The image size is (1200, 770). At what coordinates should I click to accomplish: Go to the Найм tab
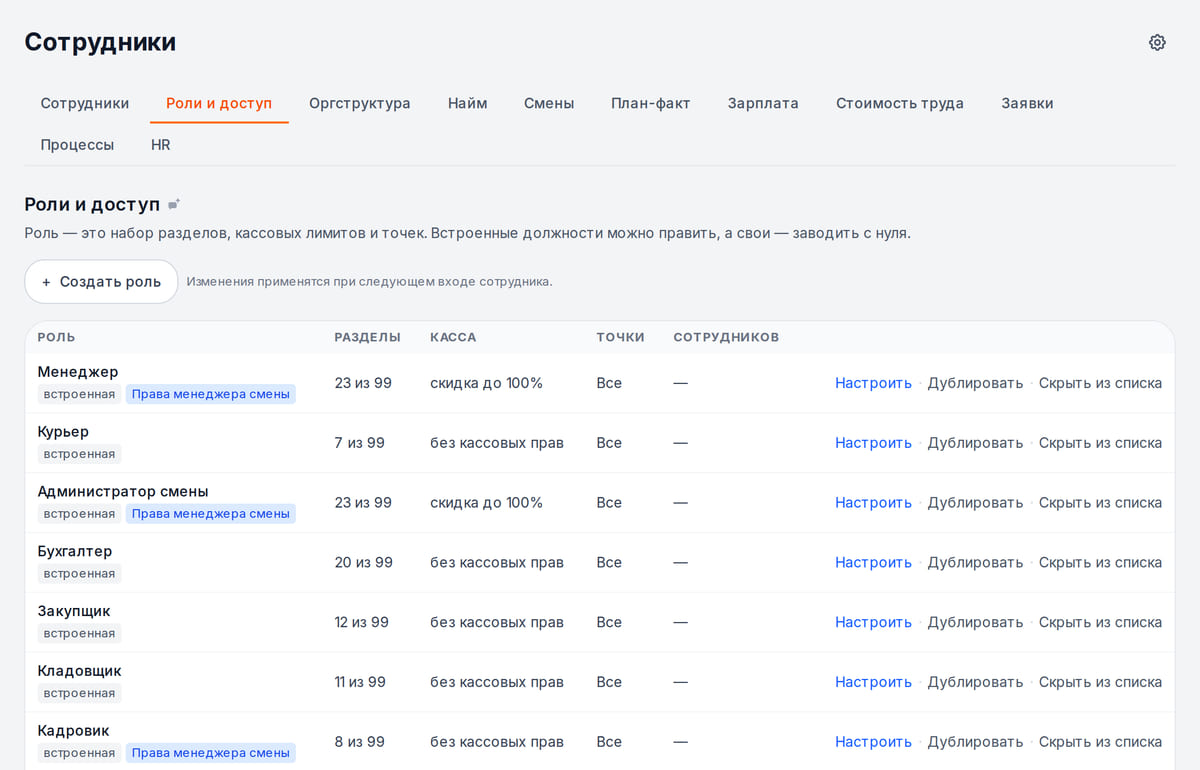click(x=468, y=103)
